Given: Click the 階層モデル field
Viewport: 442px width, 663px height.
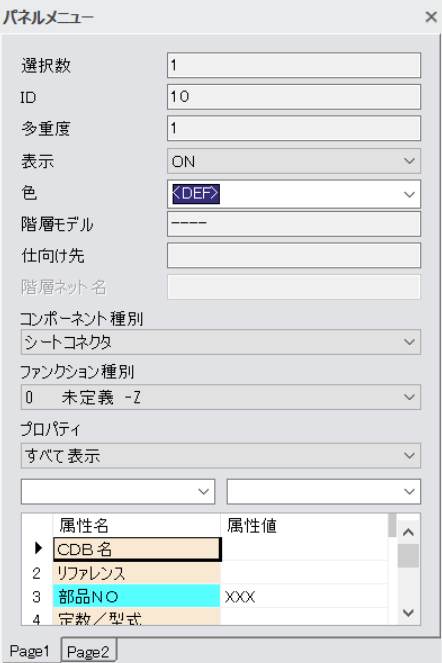Looking at the screenshot, I should [294, 224].
